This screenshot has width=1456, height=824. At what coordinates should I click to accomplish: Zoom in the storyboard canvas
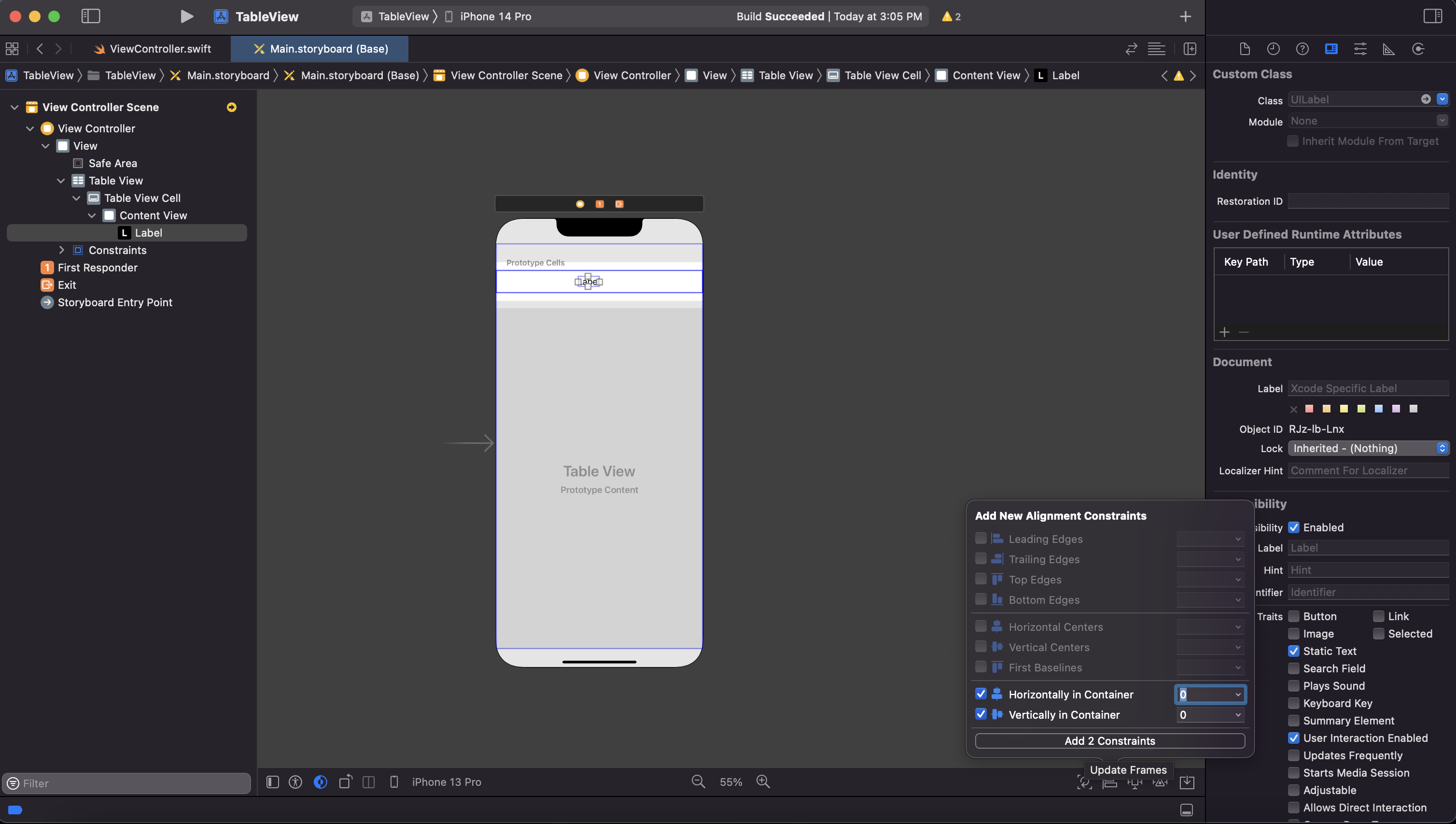[x=763, y=781]
